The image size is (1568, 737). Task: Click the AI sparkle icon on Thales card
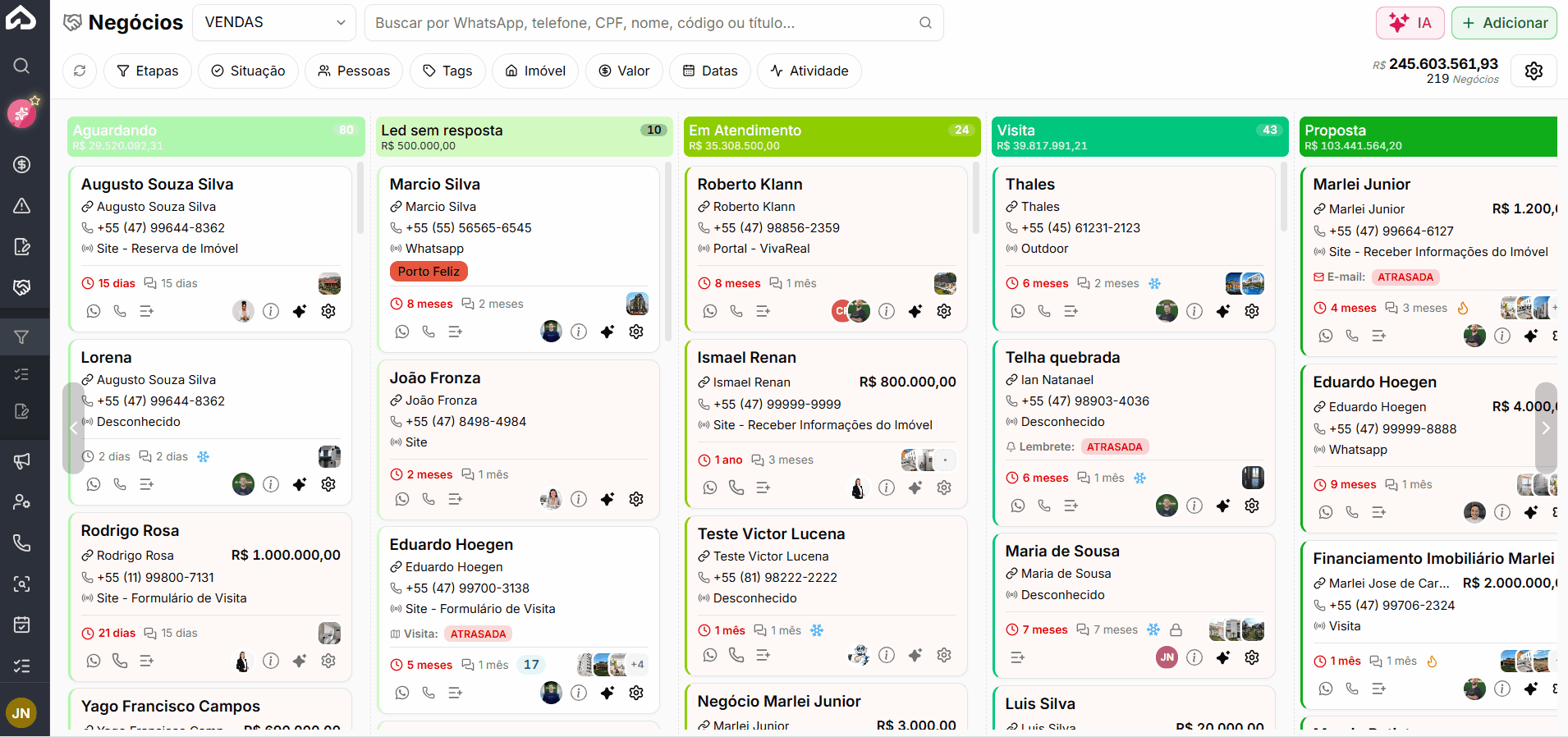coord(1223,311)
